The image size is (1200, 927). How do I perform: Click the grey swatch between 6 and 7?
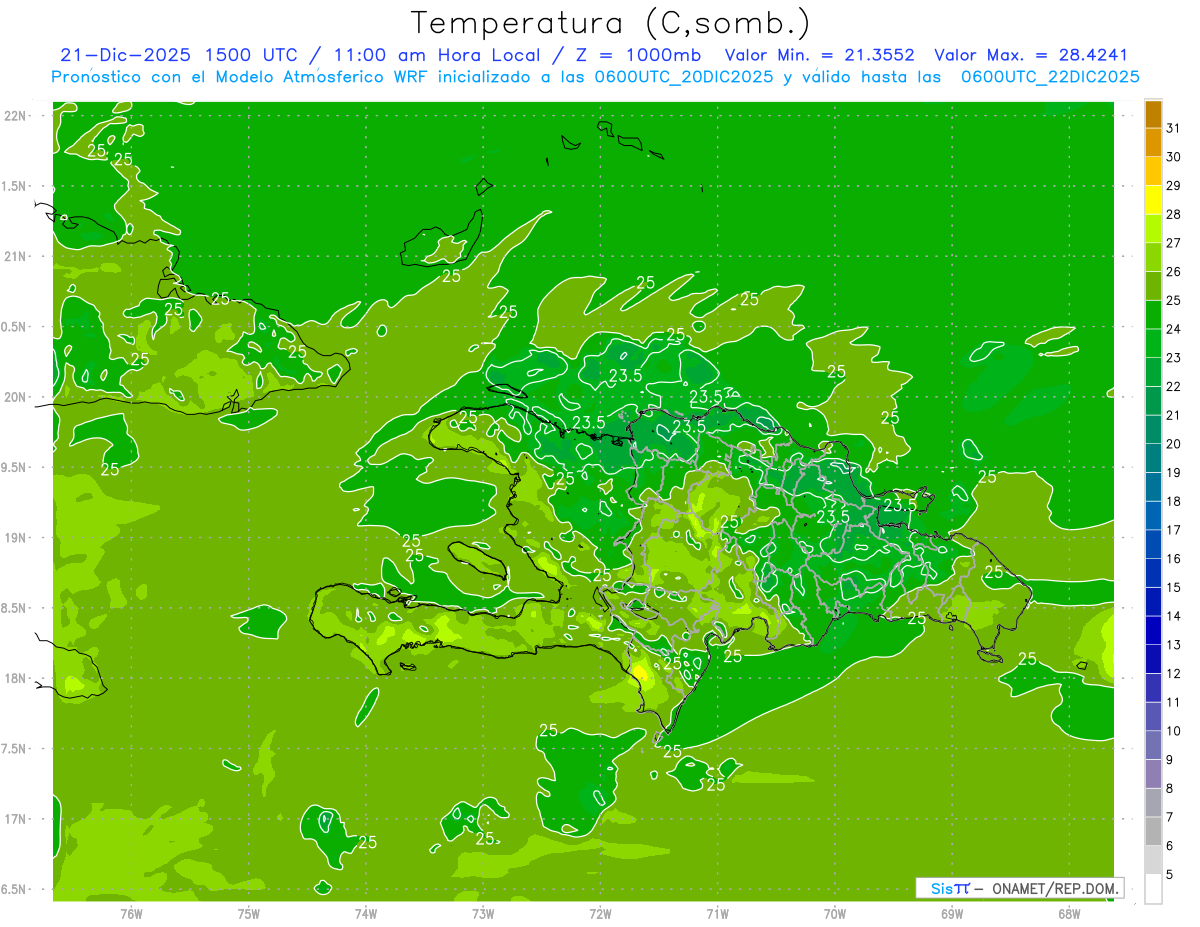pyautogui.click(x=1153, y=831)
